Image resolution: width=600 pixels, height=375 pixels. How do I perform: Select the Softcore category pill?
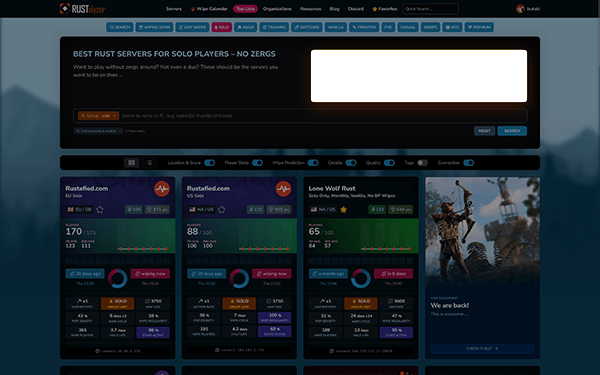(307, 27)
